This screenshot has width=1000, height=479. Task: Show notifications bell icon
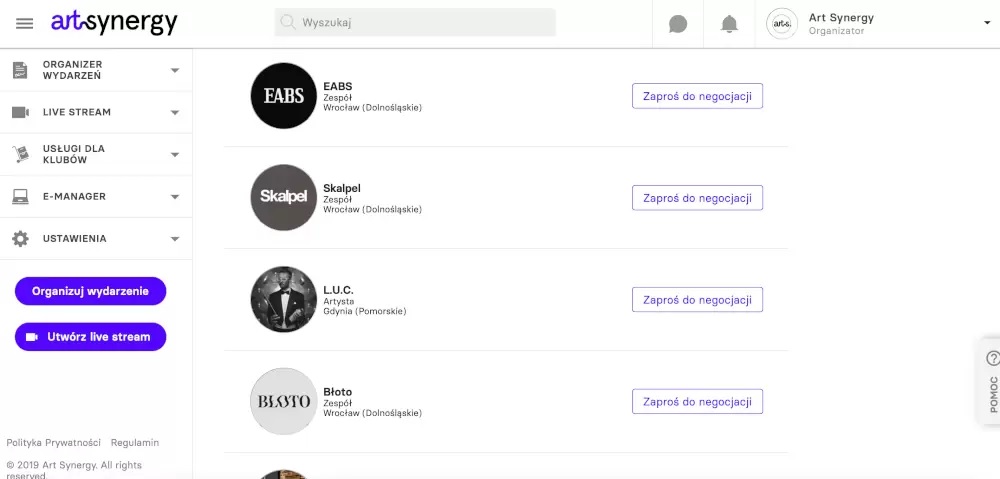[730, 24]
